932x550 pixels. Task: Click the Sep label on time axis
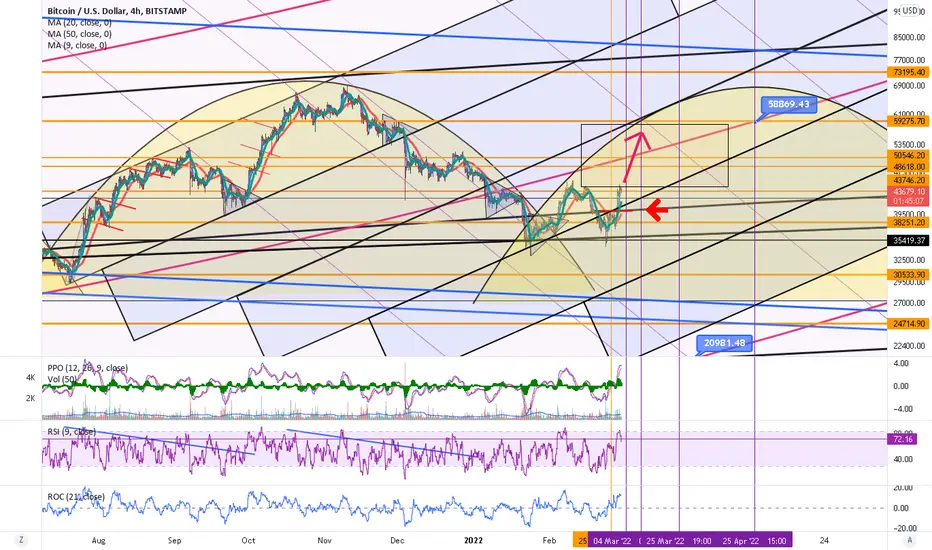click(174, 540)
